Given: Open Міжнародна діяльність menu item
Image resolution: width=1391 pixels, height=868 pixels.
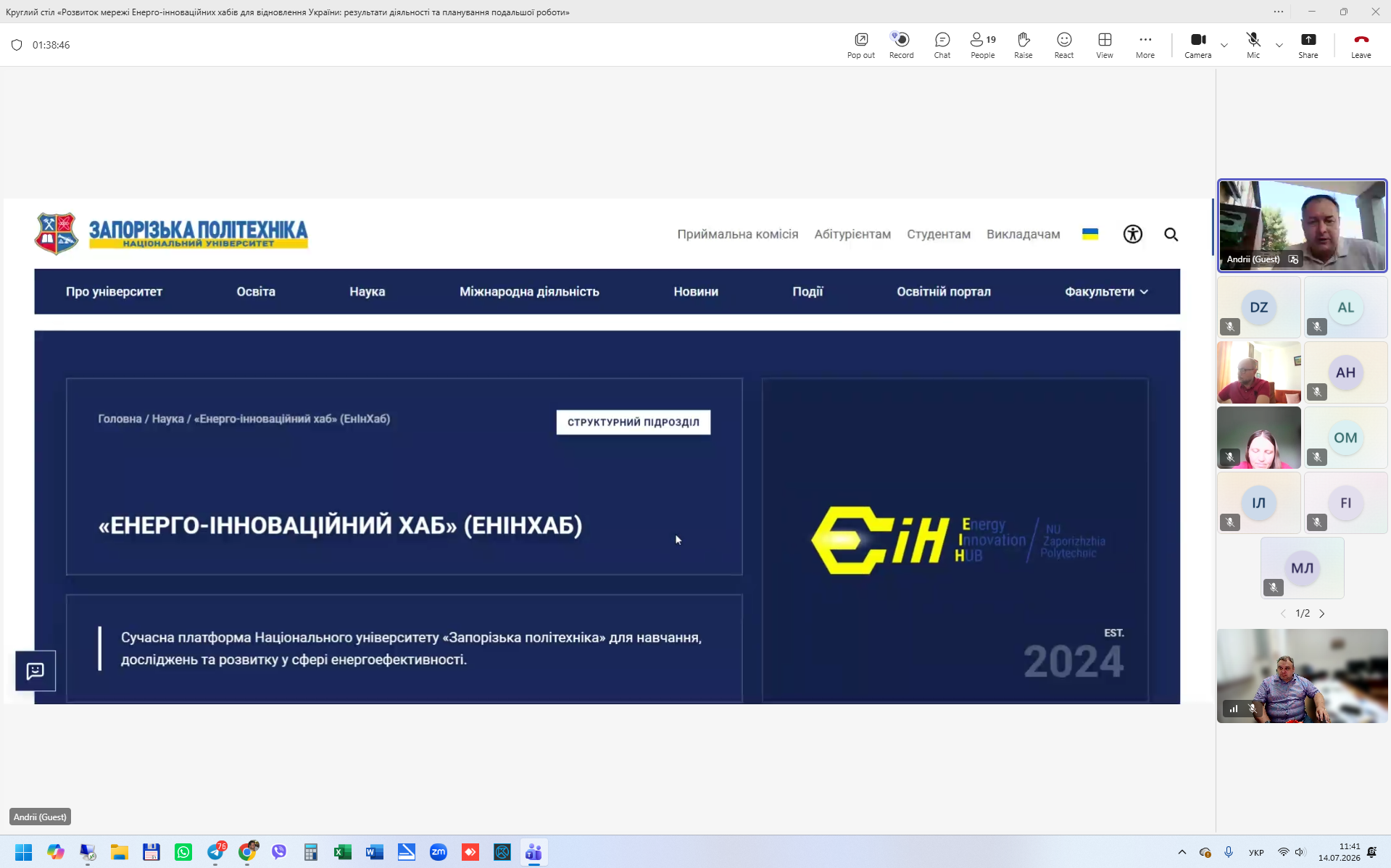Looking at the screenshot, I should pos(529,291).
